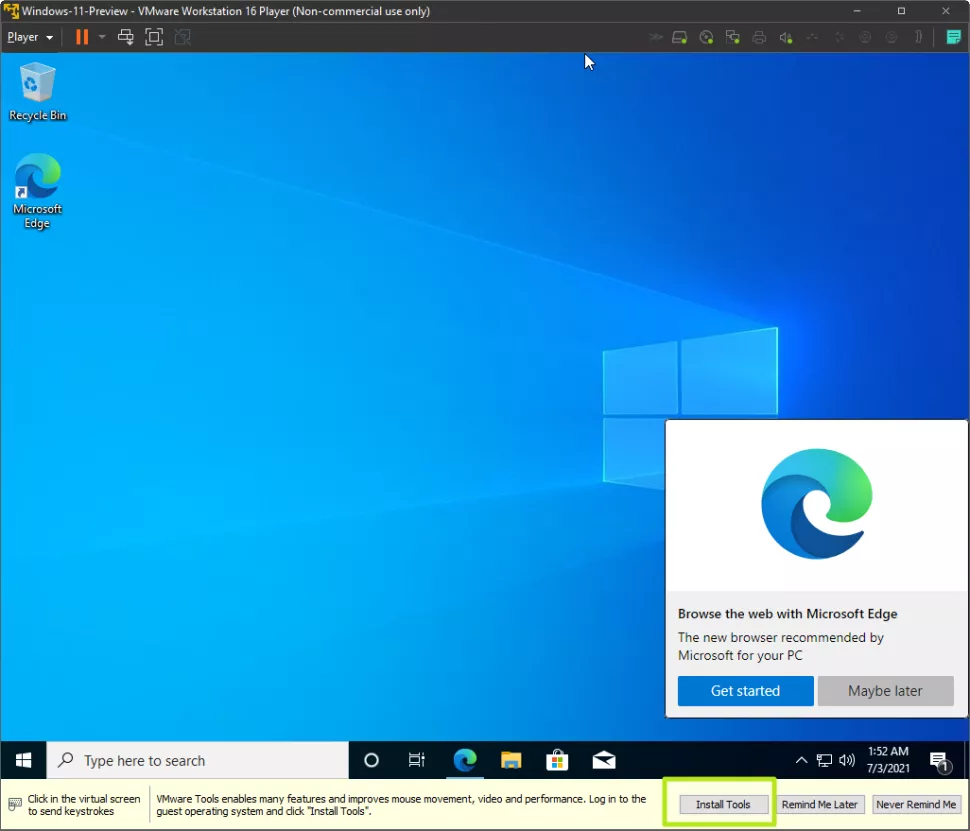Expand the power options dropdown arrow
Screen dimensions: 970x831
point(102,37)
